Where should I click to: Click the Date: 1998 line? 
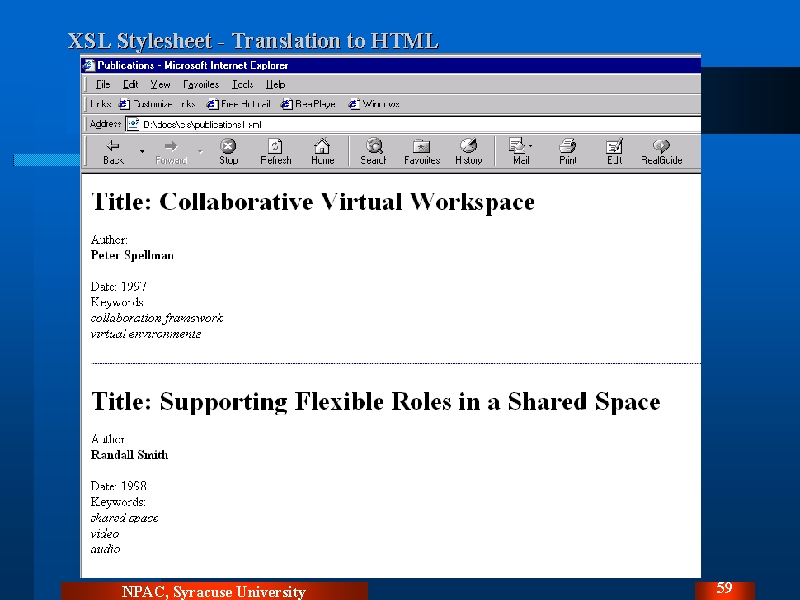point(119,486)
